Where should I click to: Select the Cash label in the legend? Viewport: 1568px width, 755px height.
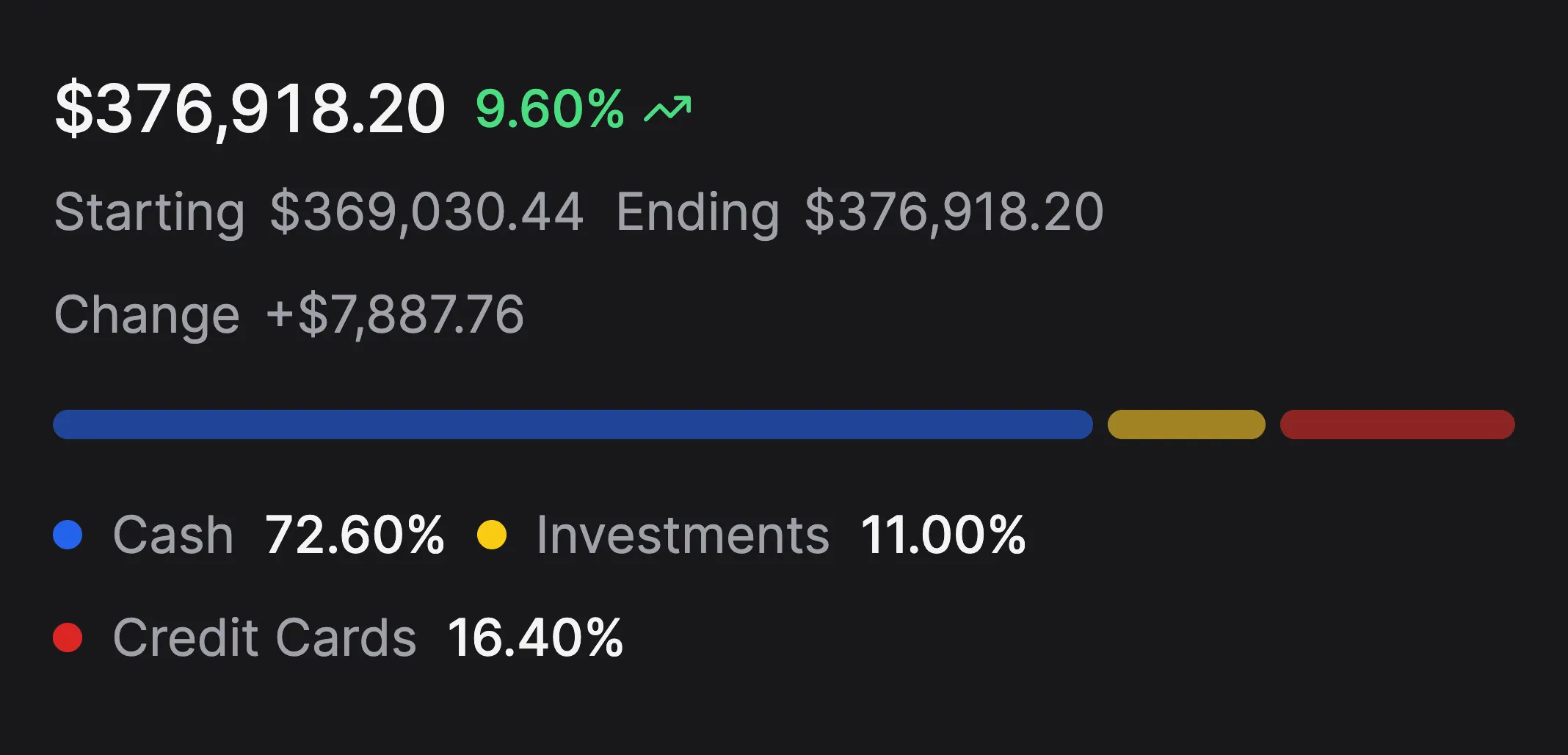click(x=172, y=534)
